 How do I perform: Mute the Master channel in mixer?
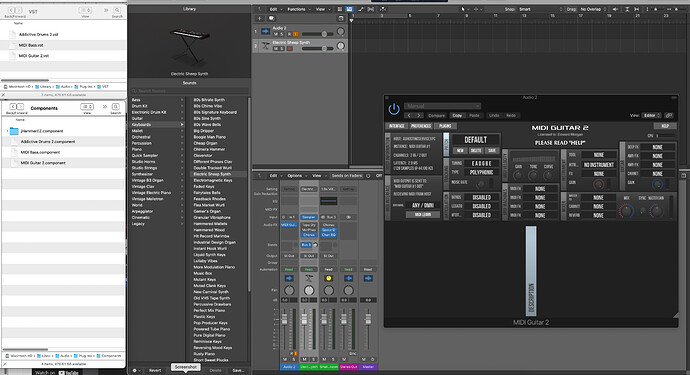pyautogui.click(x=364, y=360)
